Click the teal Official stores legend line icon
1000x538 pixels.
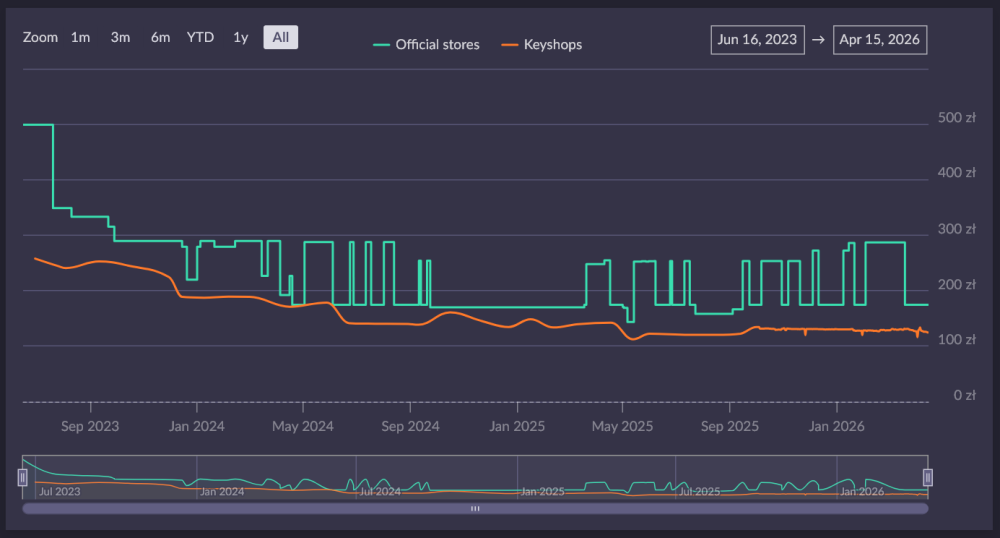pos(381,44)
